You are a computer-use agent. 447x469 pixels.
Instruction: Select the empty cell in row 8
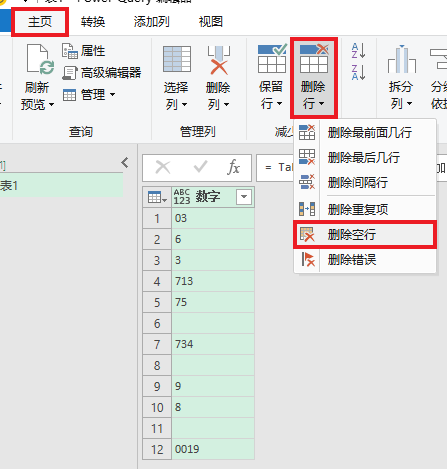213,365
